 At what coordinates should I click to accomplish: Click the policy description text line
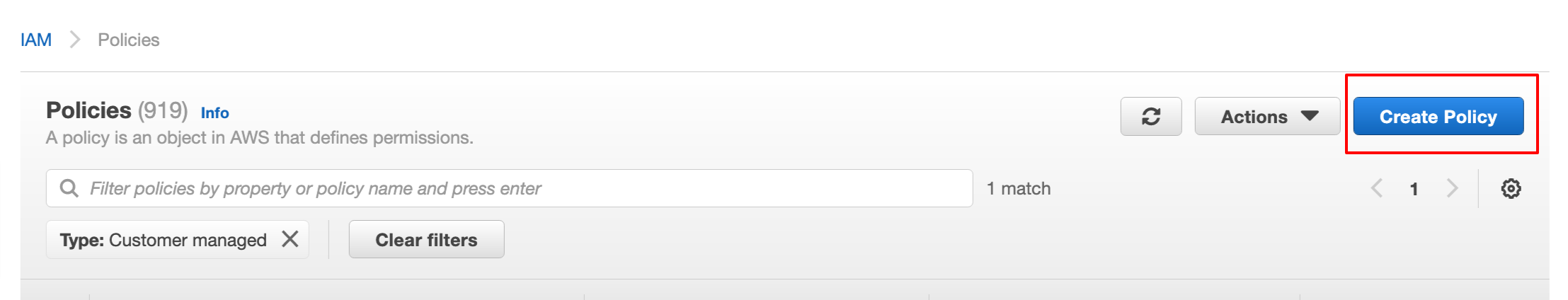tap(259, 138)
